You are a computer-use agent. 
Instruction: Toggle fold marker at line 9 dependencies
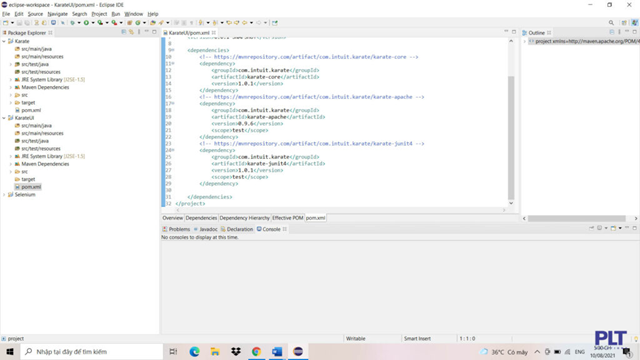tap(173, 50)
